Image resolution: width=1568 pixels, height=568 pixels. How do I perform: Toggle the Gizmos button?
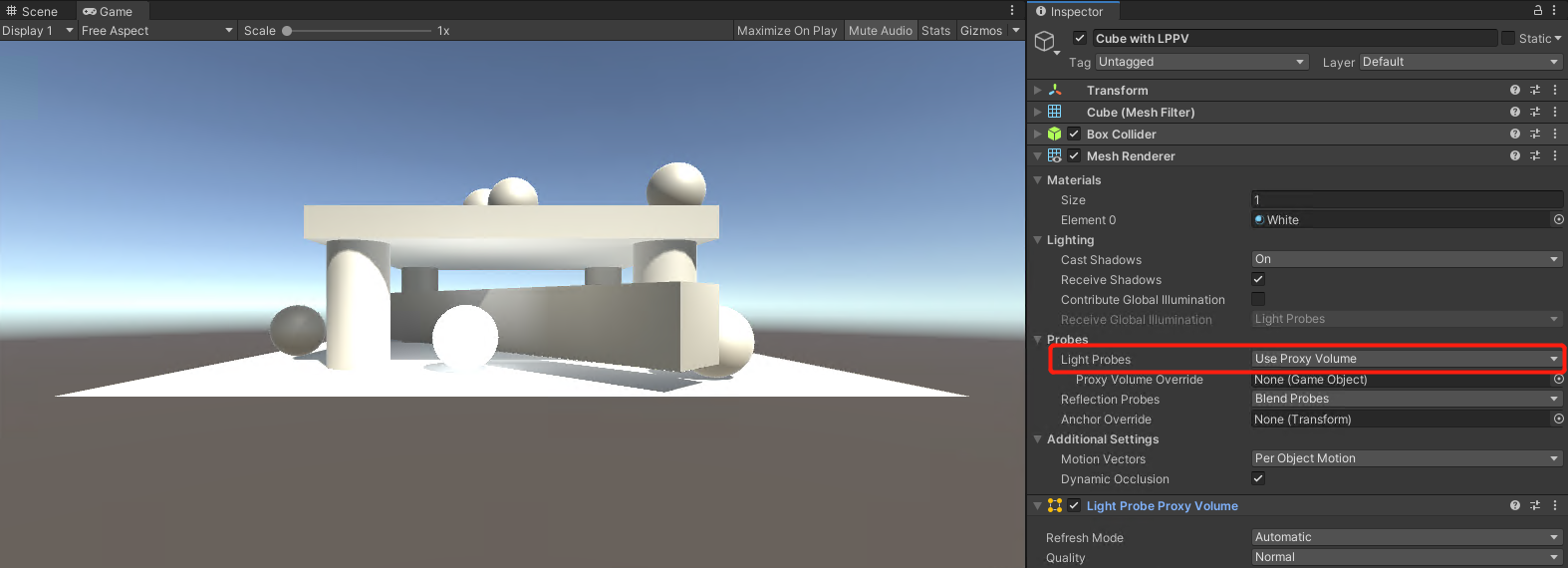point(981,31)
